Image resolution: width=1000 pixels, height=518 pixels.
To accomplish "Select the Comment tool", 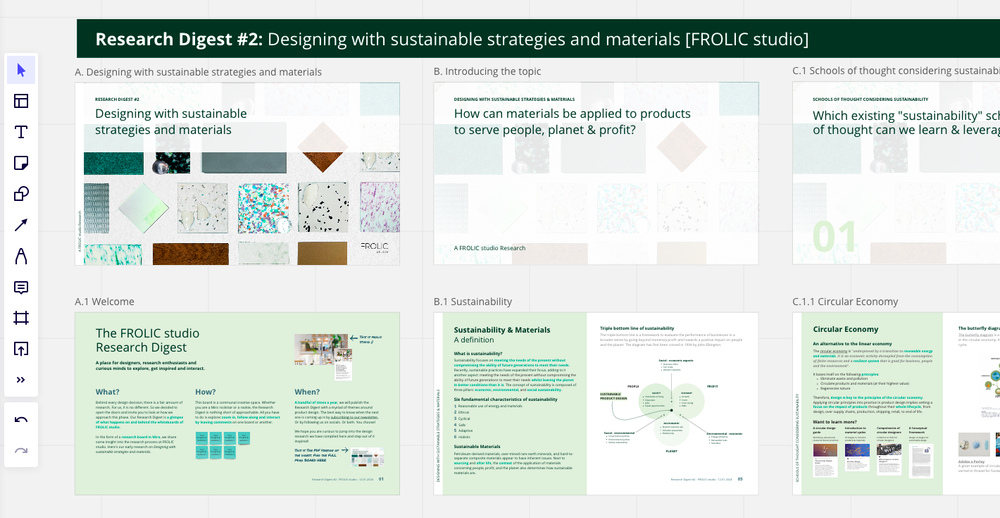I will click(21, 287).
